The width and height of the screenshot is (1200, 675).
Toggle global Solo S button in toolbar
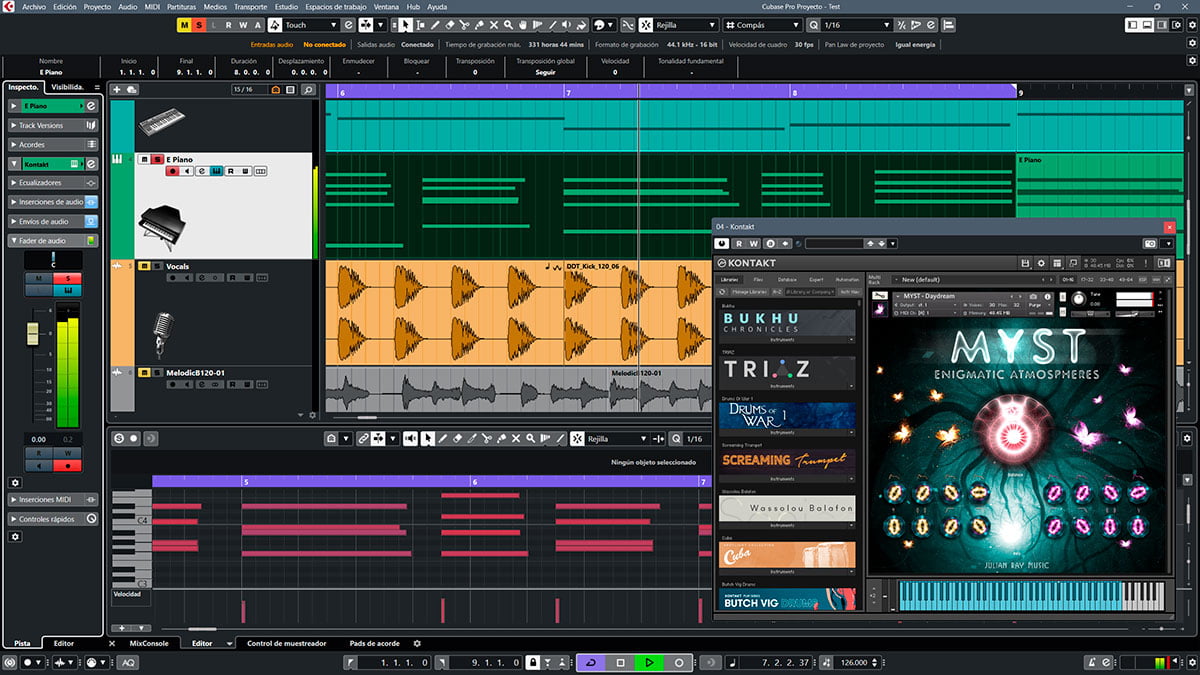(200, 24)
